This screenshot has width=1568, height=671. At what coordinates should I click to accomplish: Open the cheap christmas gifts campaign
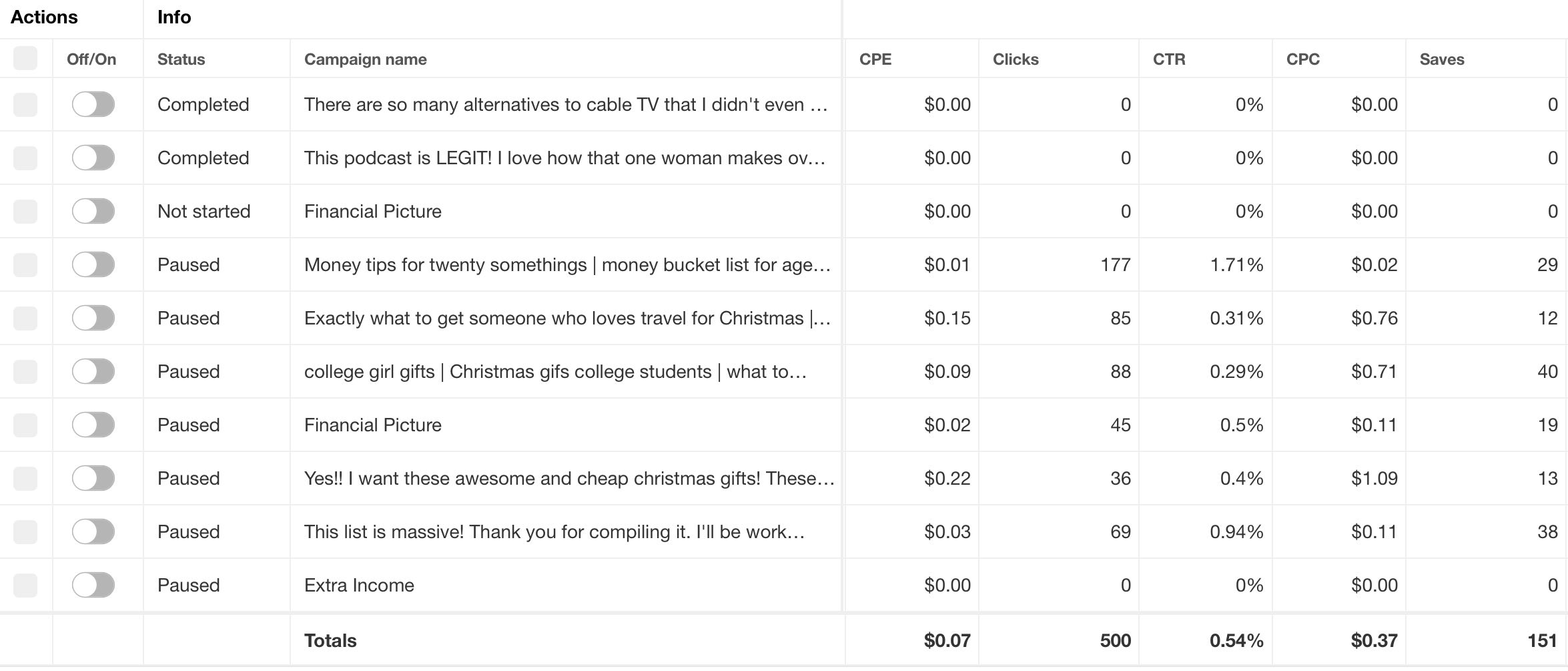click(569, 478)
